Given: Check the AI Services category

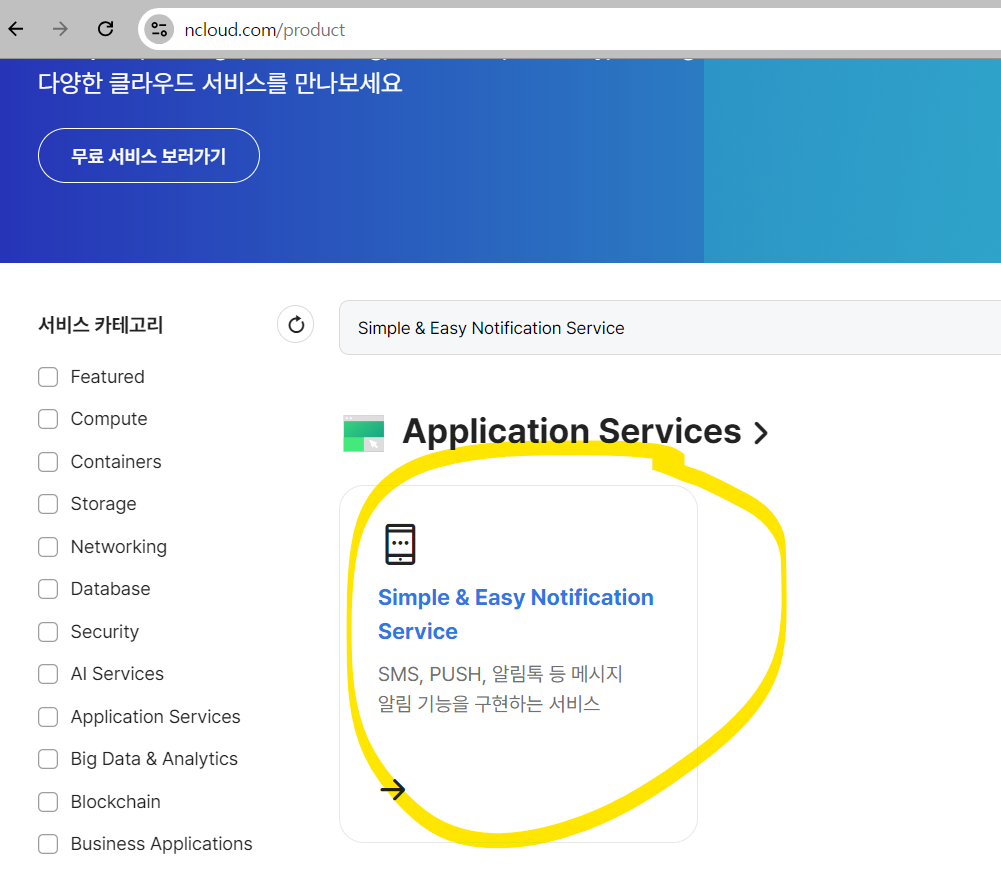Looking at the screenshot, I should [x=48, y=674].
